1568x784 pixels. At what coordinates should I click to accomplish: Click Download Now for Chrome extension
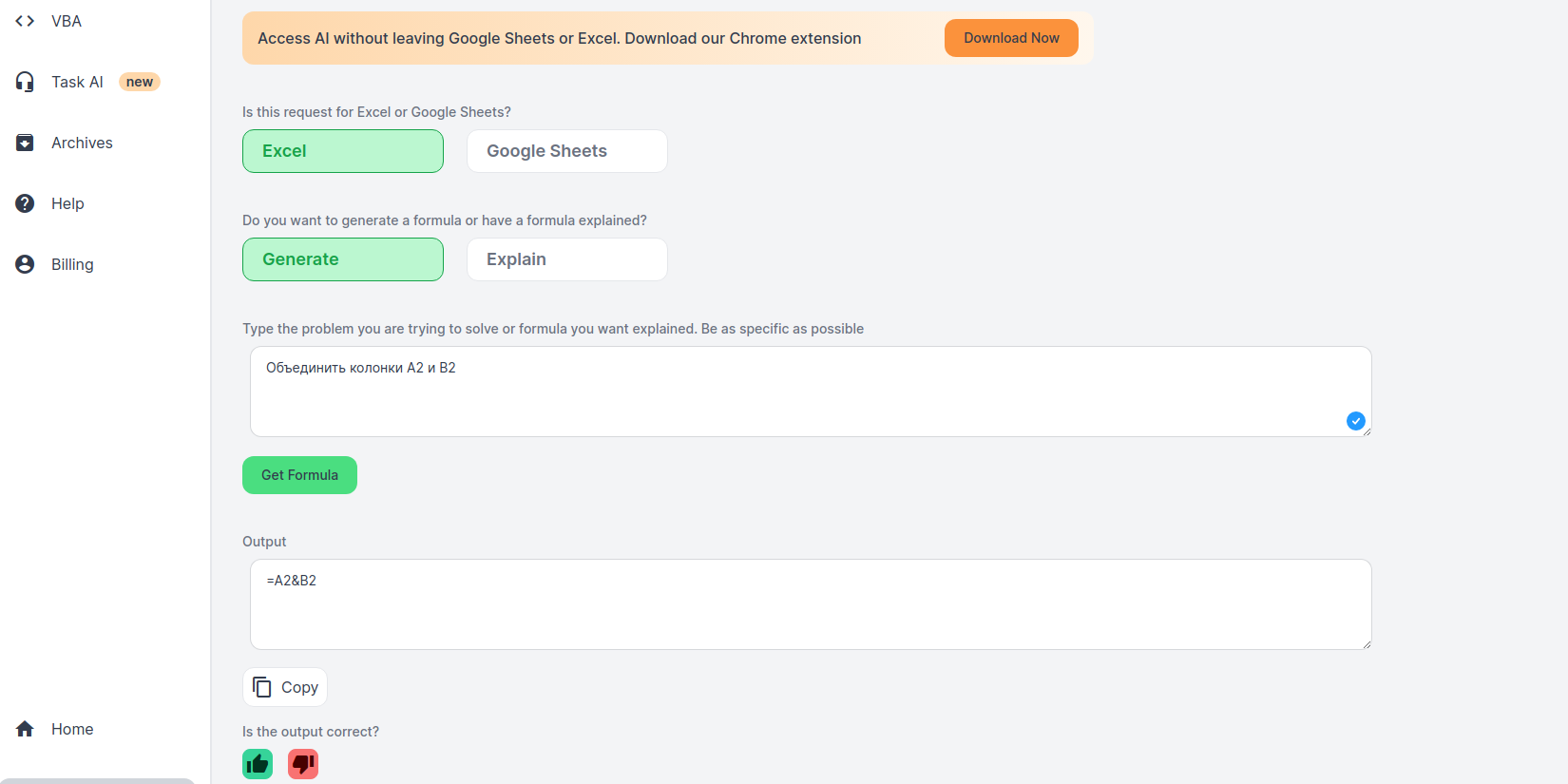coord(1010,38)
